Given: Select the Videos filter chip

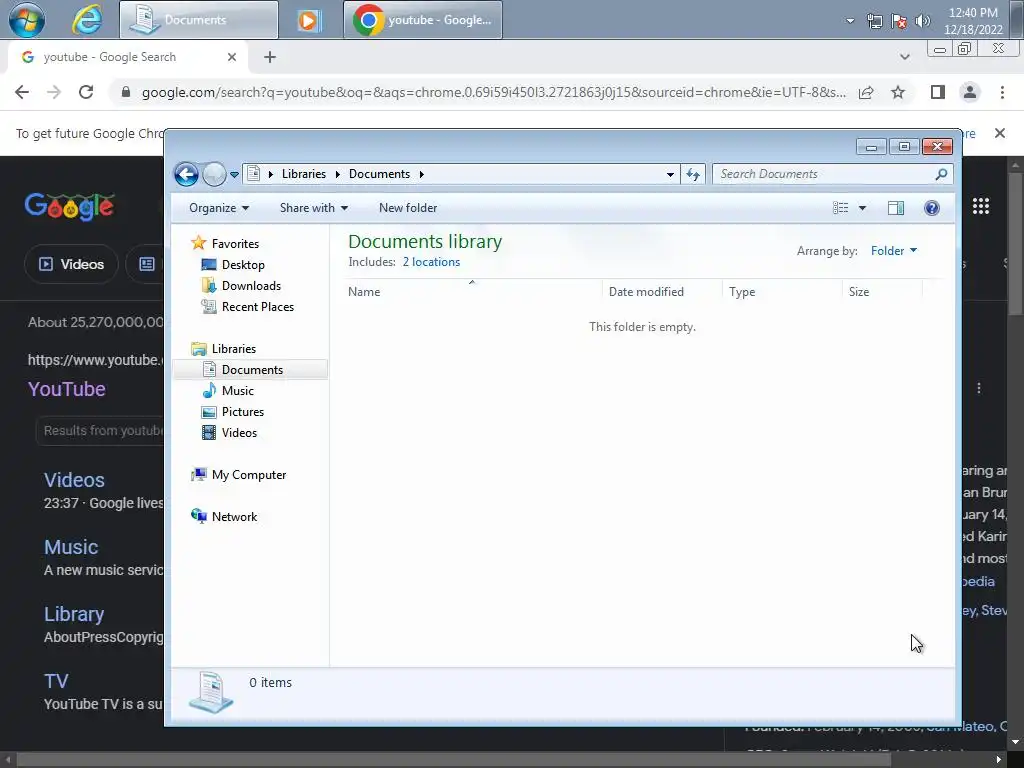Looking at the screenshot, I should 71,264.
